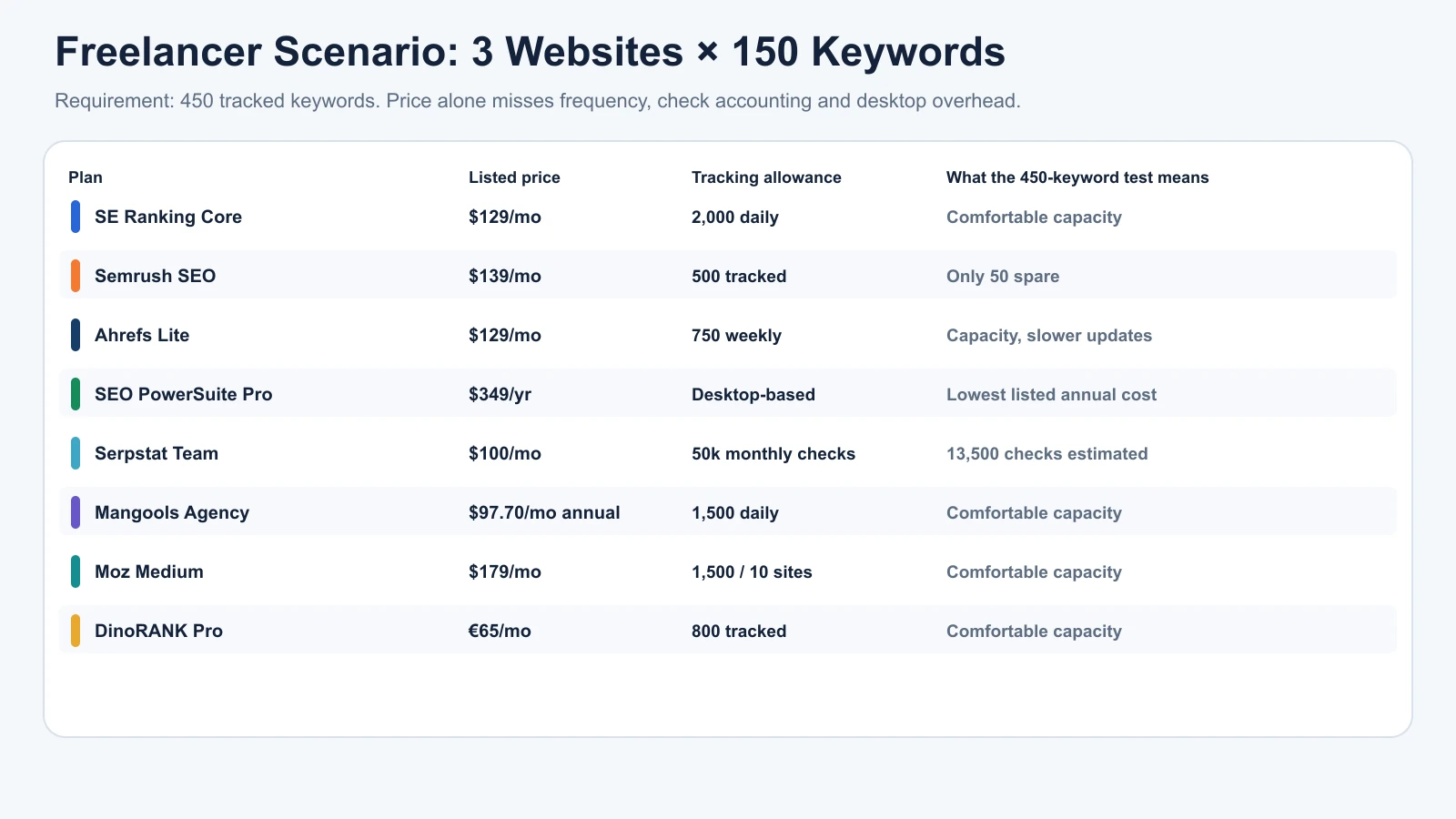Screen dimensions: 1456x819
Task: Click the "$100/mo" Serpstat price
Action: click(505, 454)
